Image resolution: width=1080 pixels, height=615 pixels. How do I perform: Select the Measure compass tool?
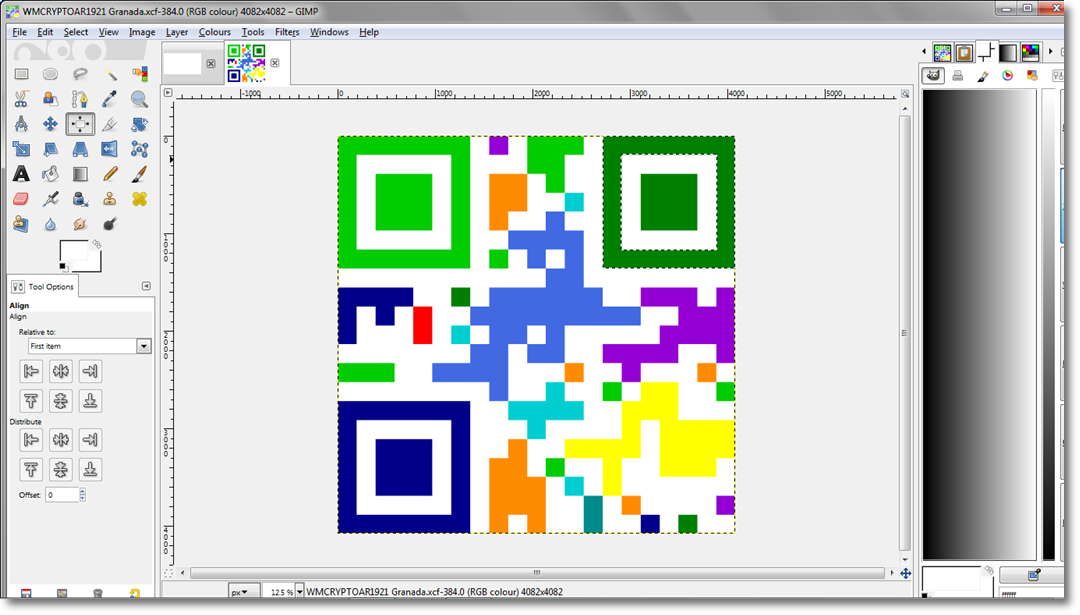tap(21, 124)
